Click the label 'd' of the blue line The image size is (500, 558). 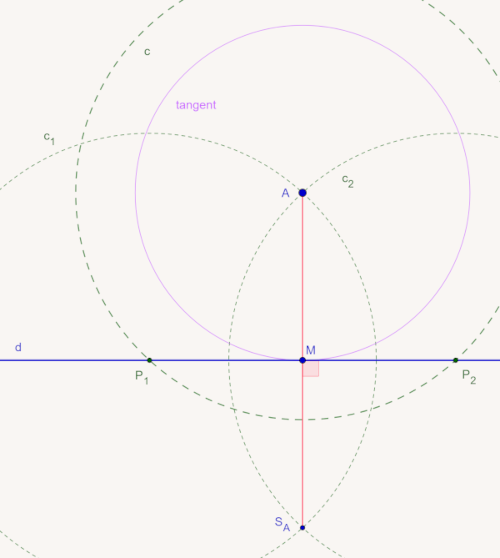(x=18, y=347)
